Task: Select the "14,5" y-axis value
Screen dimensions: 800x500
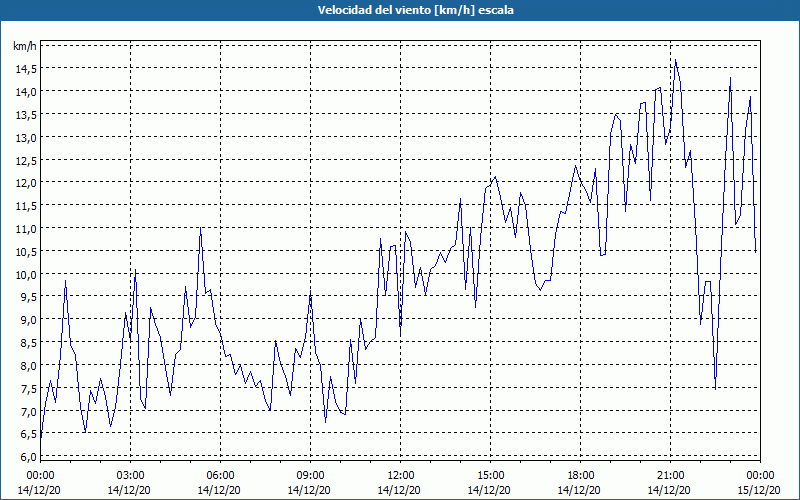Action: [26, 69]
